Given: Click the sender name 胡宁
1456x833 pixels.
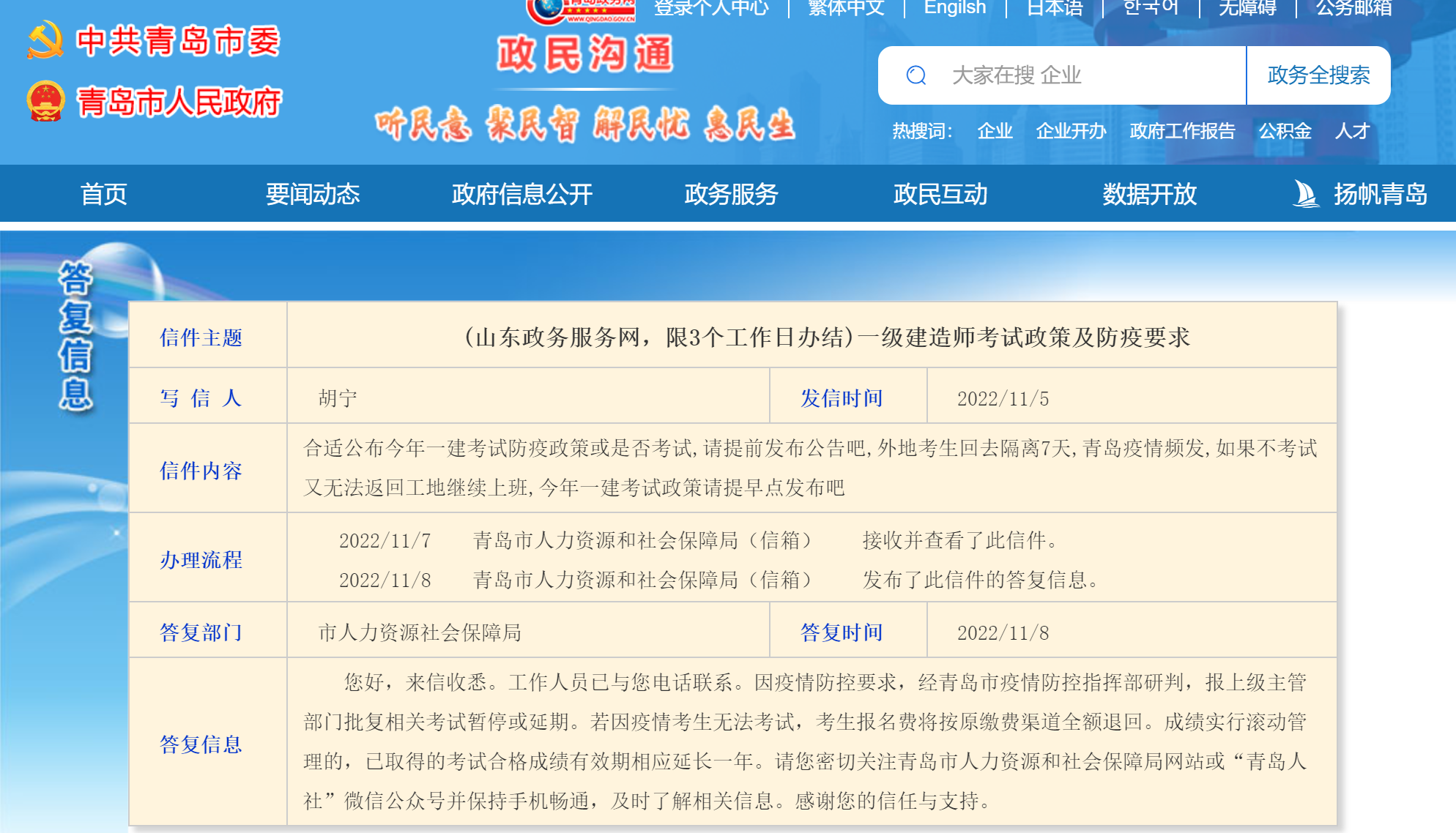Looking at the screenshot, I should coord(338,398).
